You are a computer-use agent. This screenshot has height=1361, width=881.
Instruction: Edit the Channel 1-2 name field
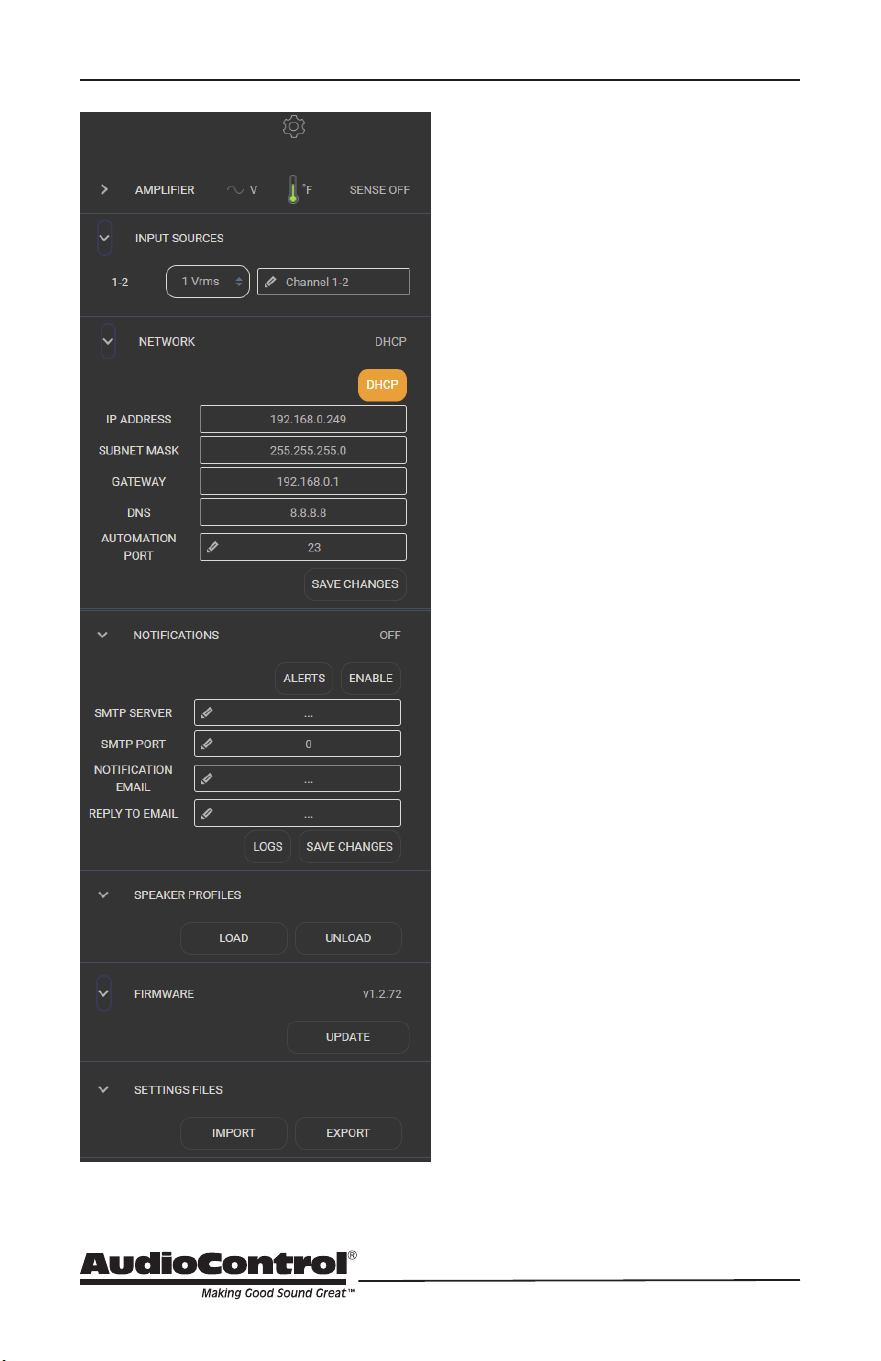point(333,282)
